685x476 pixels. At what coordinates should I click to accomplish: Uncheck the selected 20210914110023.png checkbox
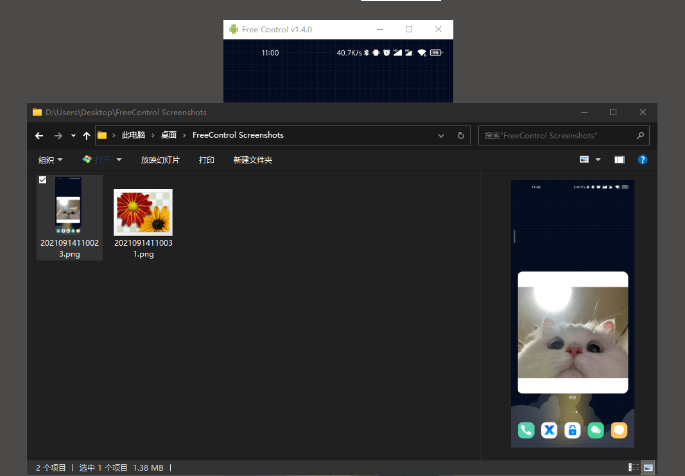pyautogui.click(x=42, y=180)
